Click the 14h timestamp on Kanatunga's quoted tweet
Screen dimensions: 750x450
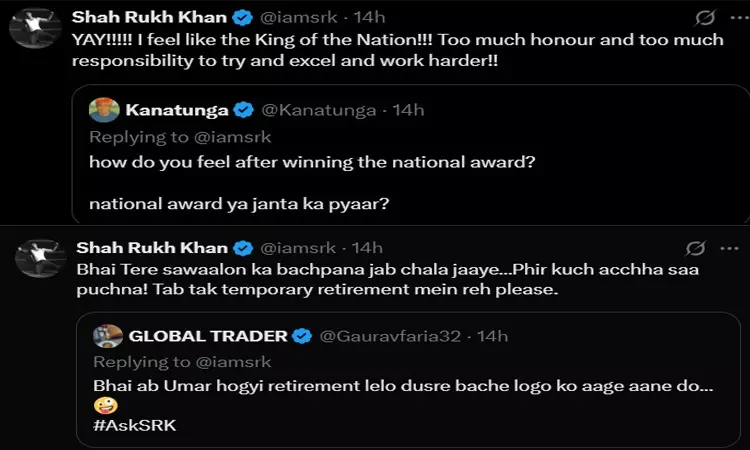pyautogui.click(x=407, y=110)
